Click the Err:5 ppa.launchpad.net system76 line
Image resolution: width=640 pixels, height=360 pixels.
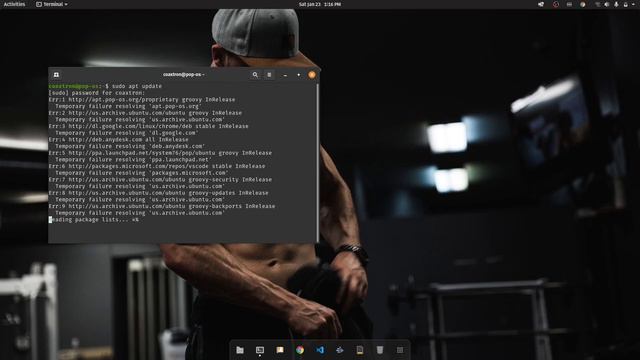pos(160,153)
